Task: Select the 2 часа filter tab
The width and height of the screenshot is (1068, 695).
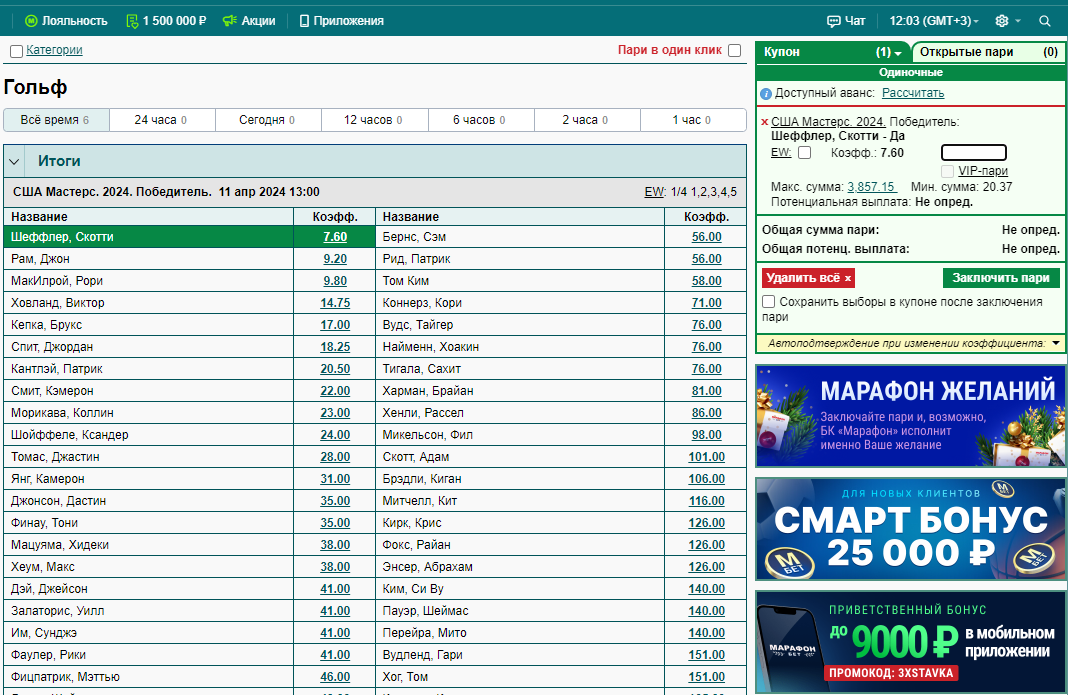Action: [587, 120]
